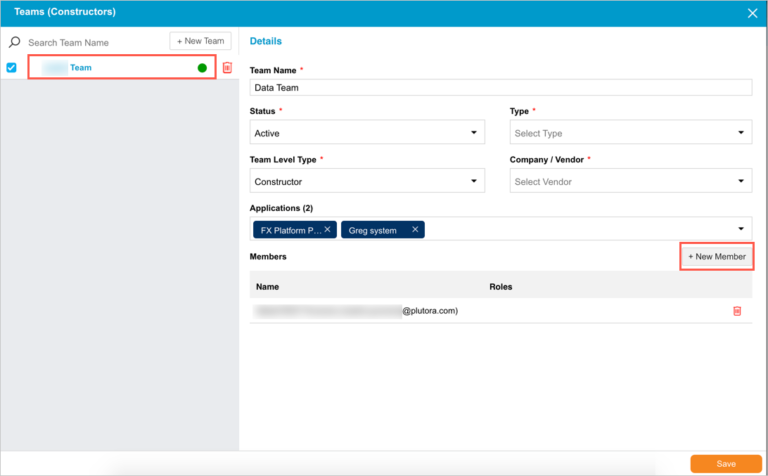Image resolution: width=768 pixels, height=476 pixels.
Task: Click the Applications (2) label
Action: pos(281,208)
